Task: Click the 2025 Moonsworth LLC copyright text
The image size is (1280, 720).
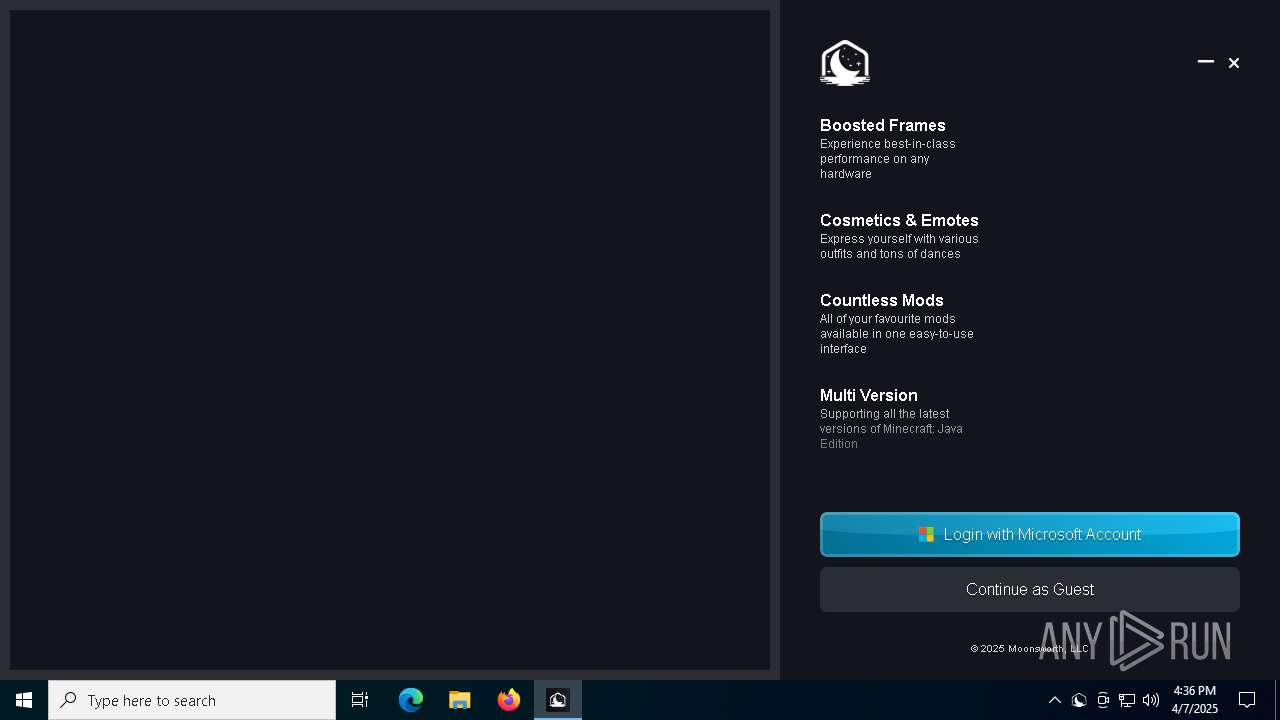Action: click(x=1029, y=649)
